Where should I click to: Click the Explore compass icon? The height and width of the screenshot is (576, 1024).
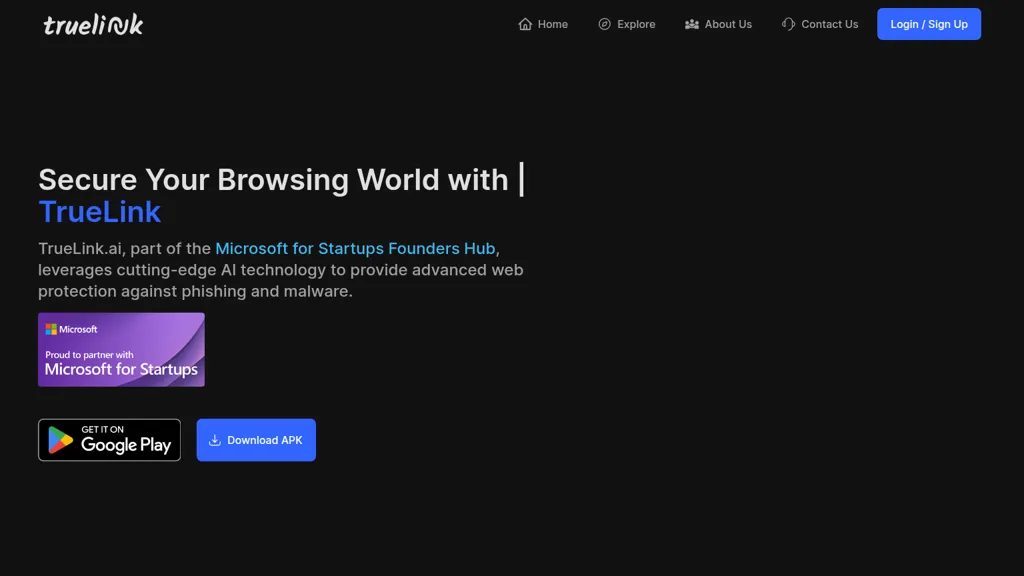pyautogui.click(x=605, y=24)
